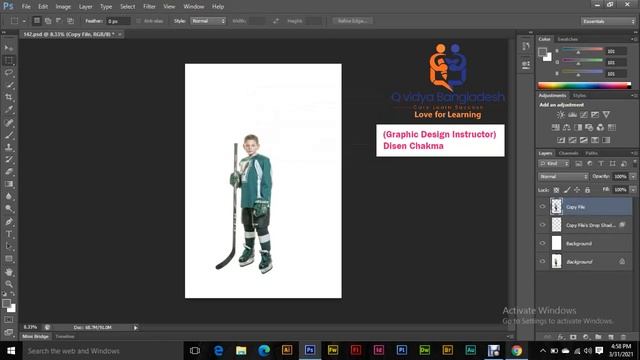Select the Rectangular Marquee tool
The height and width of the screenshot is (360, 640).
coord(9,60)
